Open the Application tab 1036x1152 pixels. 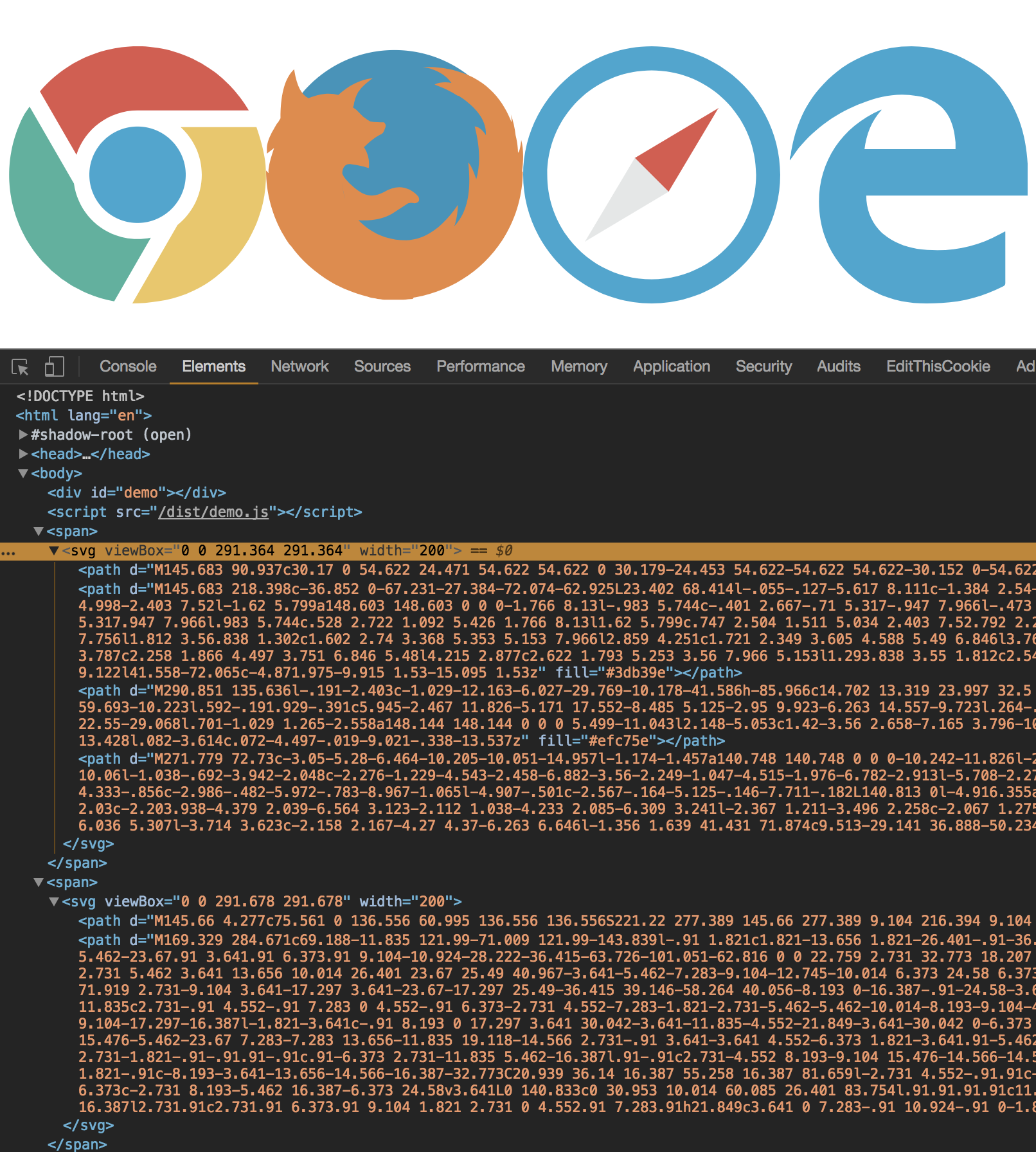pos(672,366)
